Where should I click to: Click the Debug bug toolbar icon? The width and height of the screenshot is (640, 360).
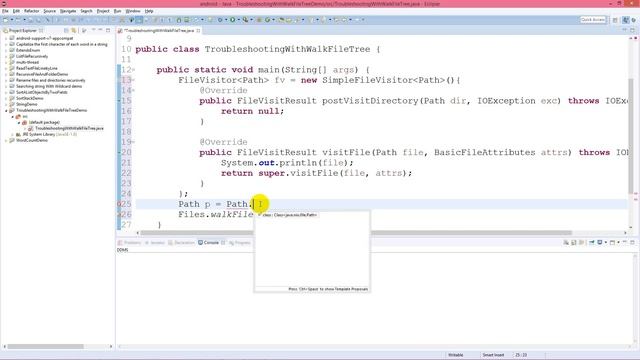tap(220, 20)
